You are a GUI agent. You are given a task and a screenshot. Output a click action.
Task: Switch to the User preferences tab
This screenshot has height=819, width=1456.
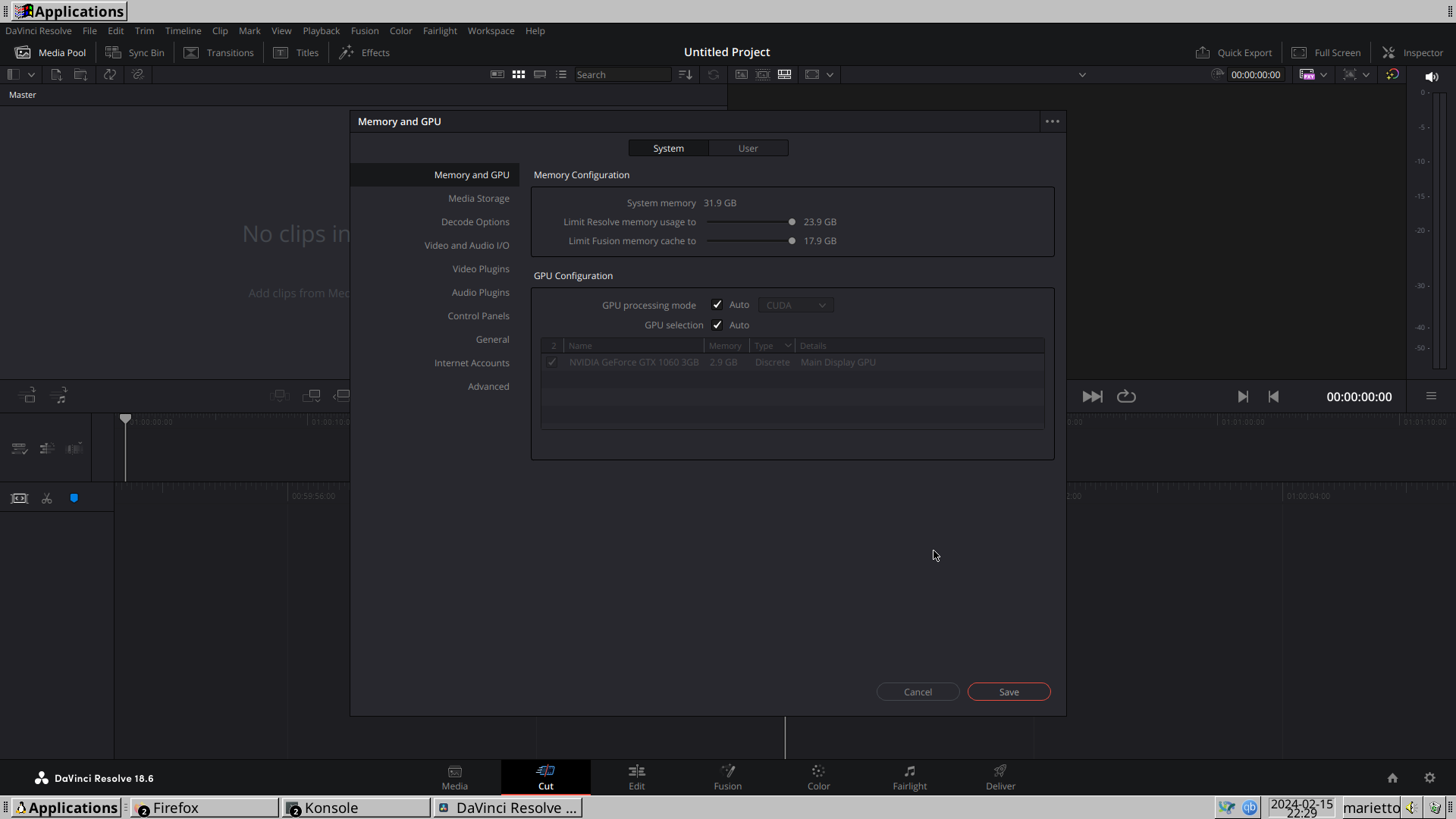748,148
